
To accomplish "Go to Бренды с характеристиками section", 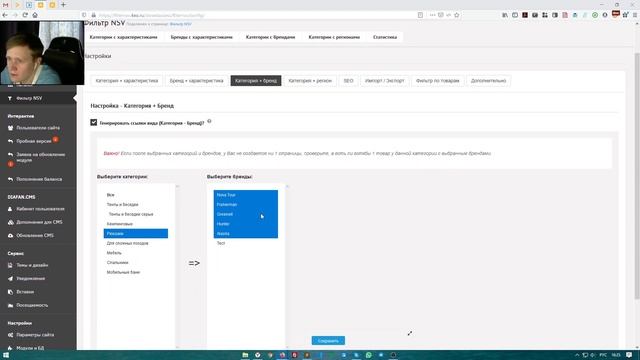I will (x=202, y=37).
